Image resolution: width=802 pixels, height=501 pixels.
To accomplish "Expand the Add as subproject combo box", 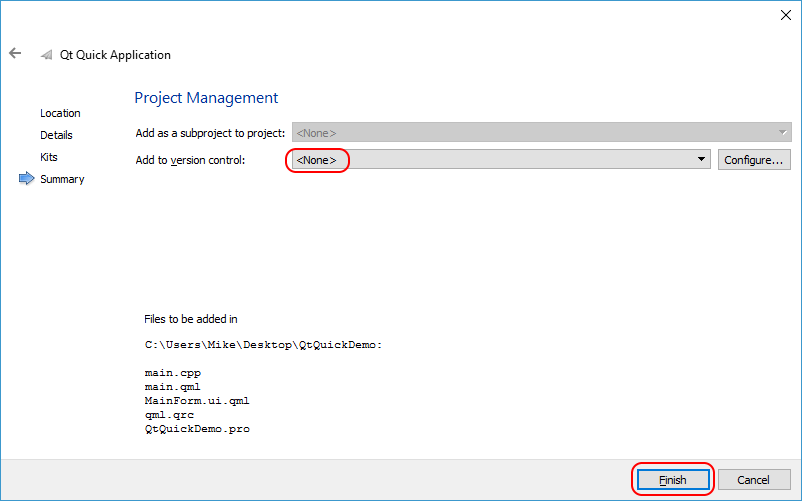I will pyautogui.click(x=540, y=132).
